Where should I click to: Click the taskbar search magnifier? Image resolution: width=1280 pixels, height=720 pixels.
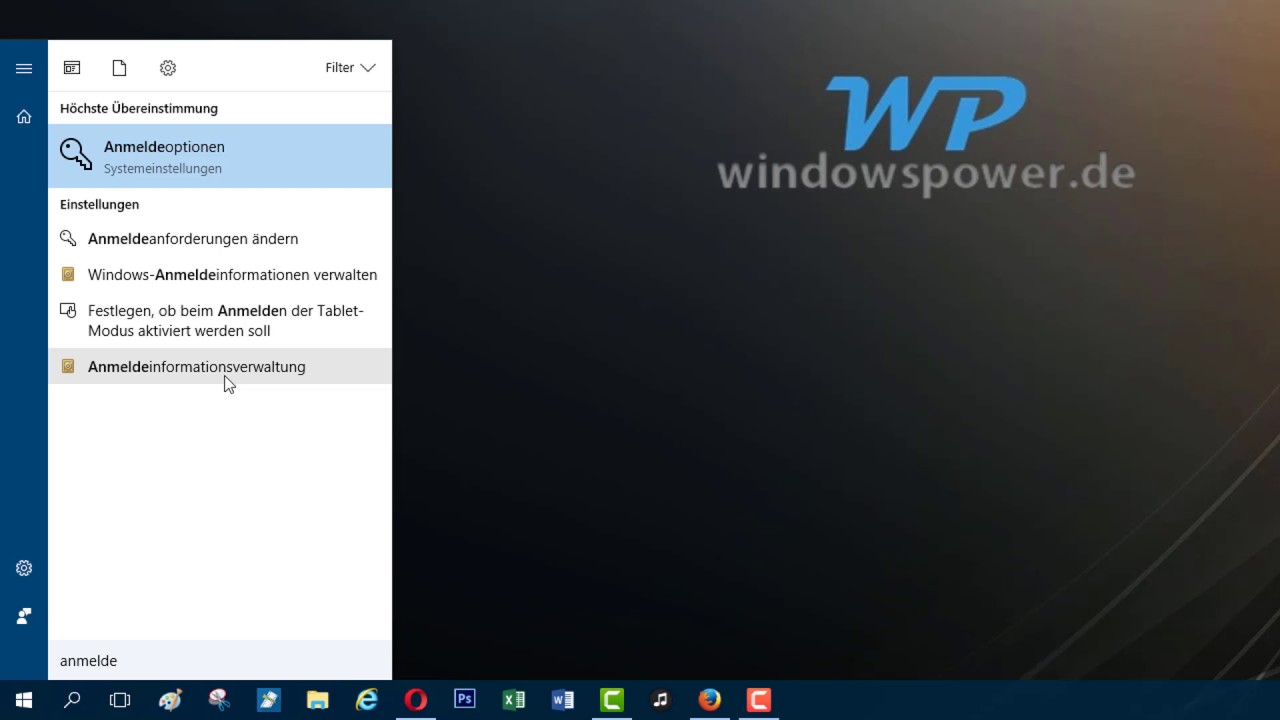[72, 700]
